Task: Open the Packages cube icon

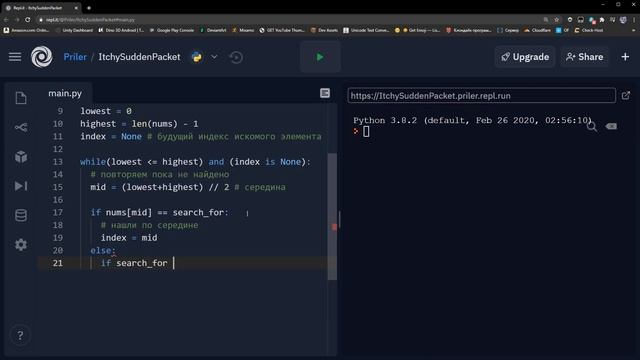Action: tap(21, 157)
